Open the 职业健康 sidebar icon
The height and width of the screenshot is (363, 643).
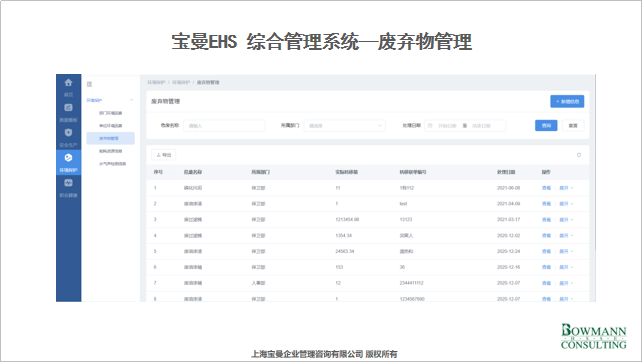pos(68,183)
